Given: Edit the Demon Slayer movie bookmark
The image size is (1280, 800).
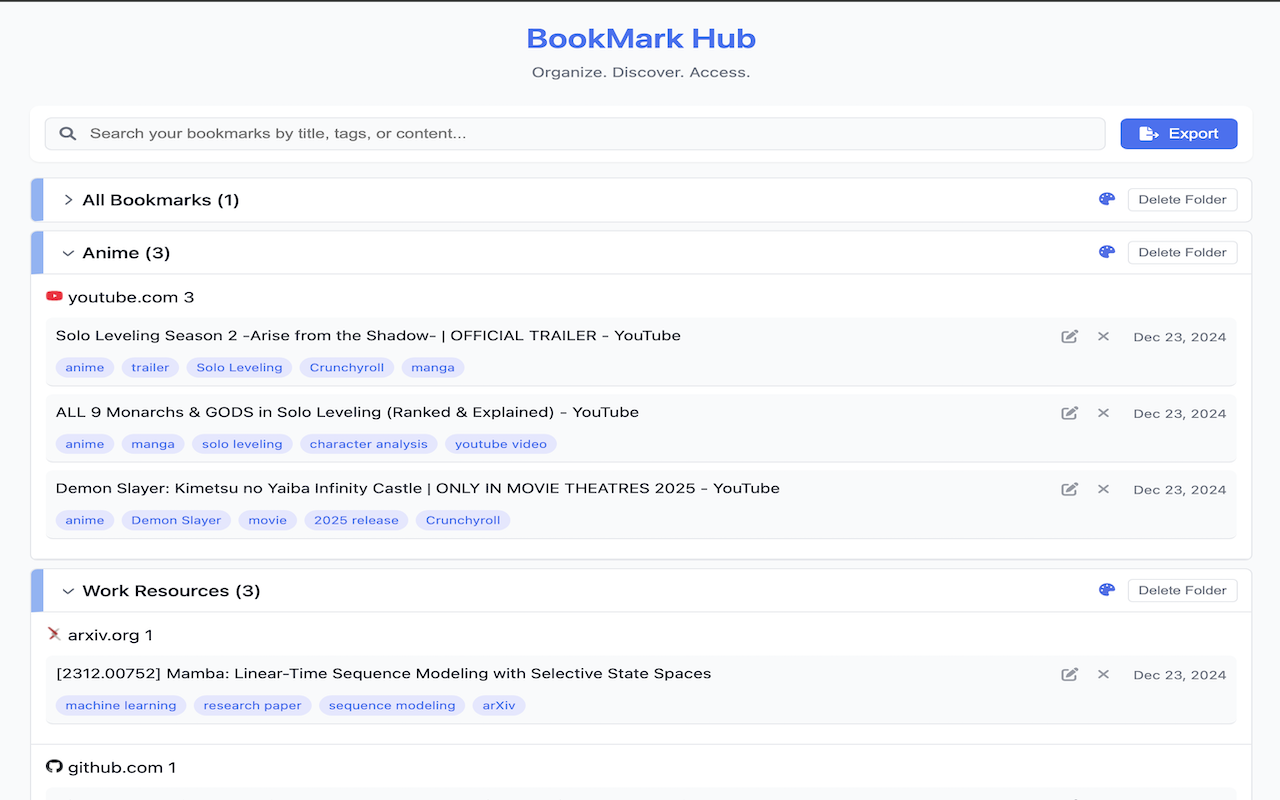Looking at the screenshot, I should click(1069, 489).
